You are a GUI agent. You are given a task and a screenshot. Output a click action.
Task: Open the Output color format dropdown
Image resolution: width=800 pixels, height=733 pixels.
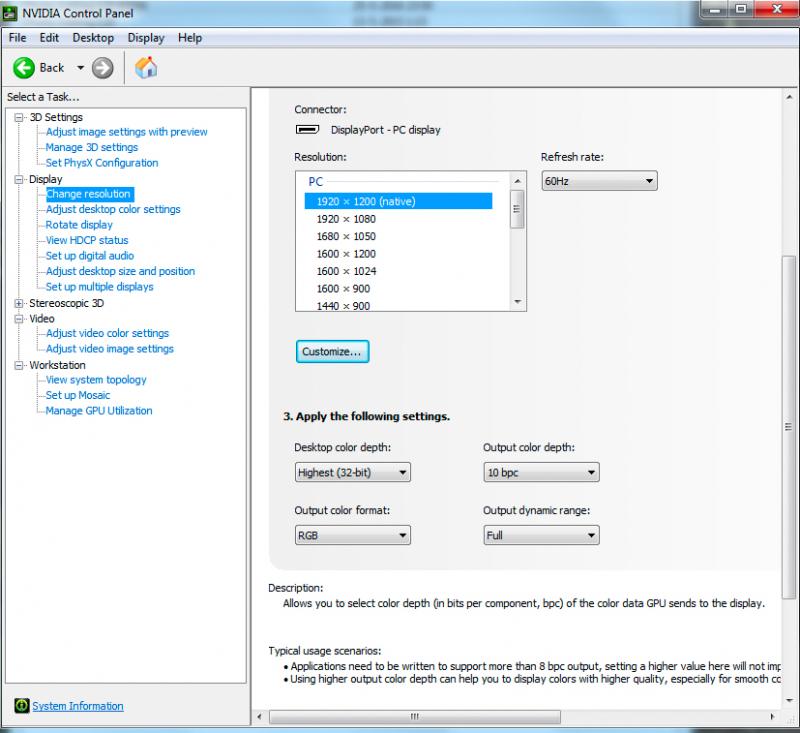pyautogui.click(x=353, y=535)
